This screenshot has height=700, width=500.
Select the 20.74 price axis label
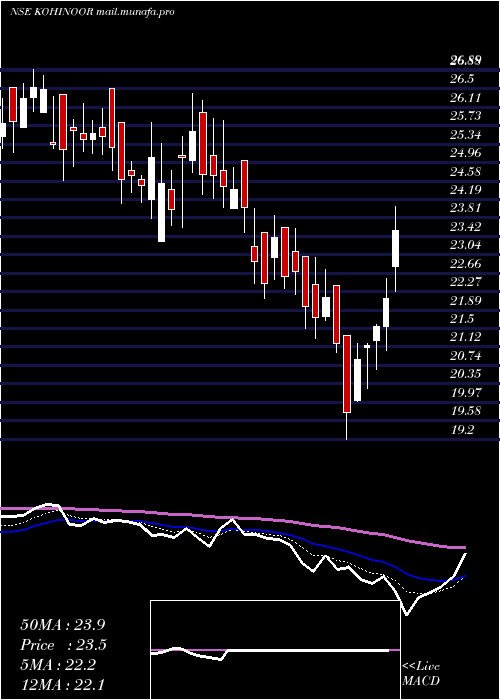tap(465, 356)
